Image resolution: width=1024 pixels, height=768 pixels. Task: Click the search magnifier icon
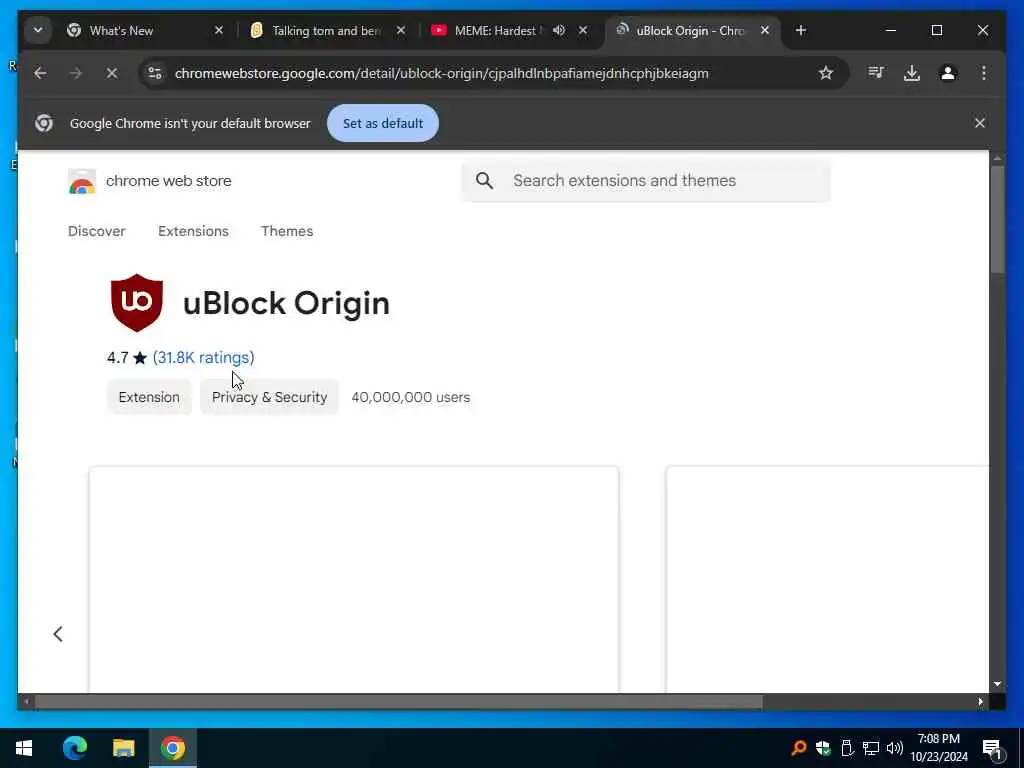coord(484,180)
